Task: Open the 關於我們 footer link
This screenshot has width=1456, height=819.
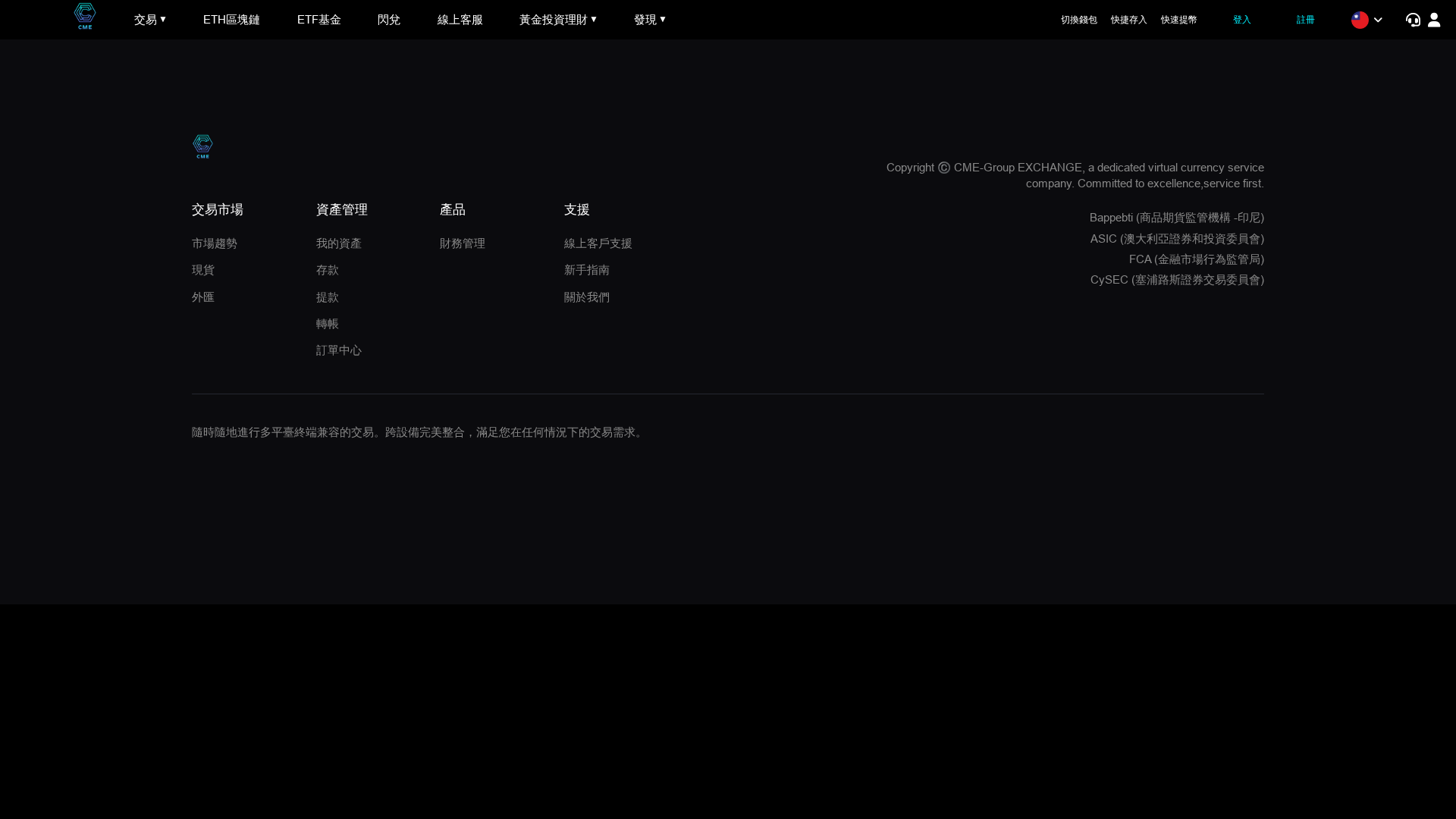Action: pyautogui.click(x=586, y=297)
